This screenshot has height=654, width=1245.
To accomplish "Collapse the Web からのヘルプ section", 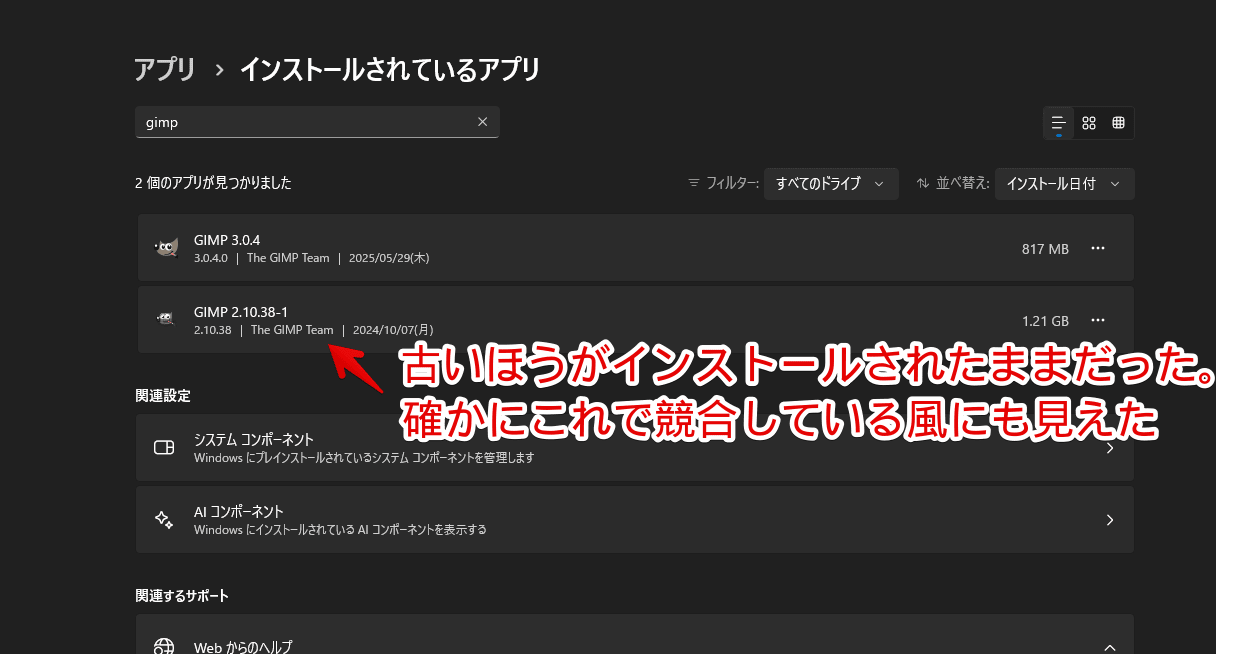I will (x=1110, y=647).
